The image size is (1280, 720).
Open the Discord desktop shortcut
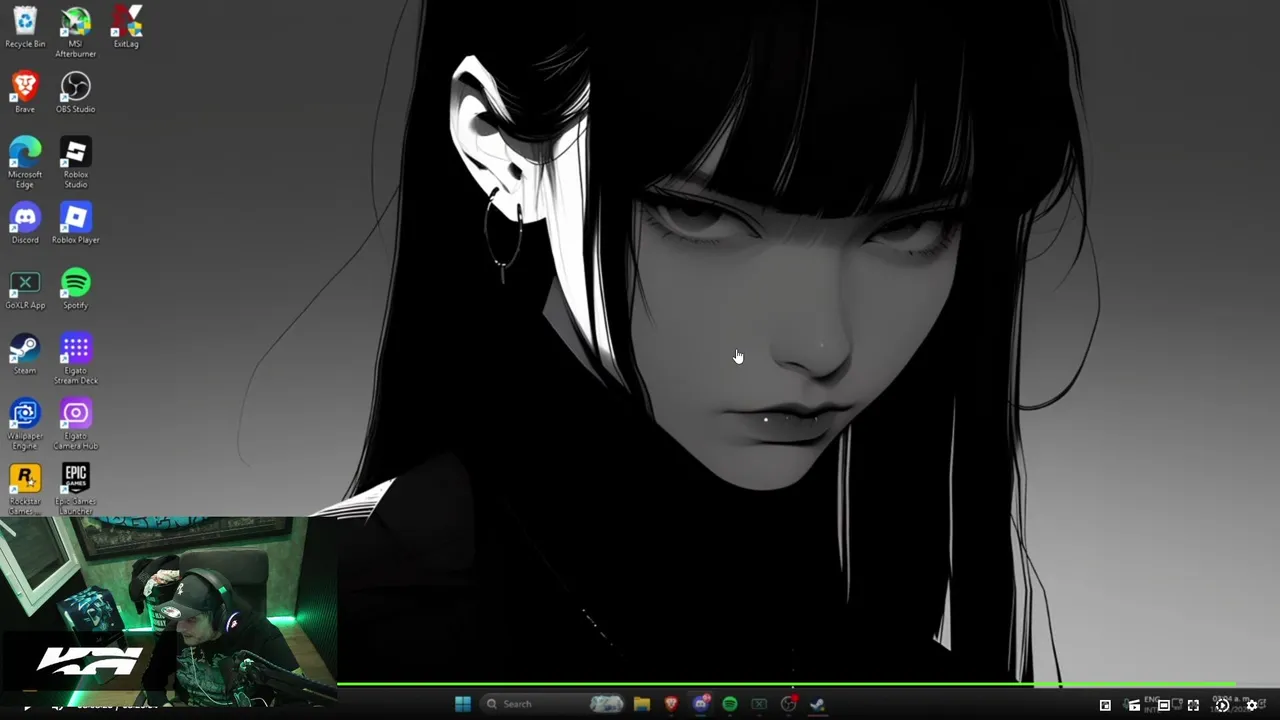[x=25, y=223]
